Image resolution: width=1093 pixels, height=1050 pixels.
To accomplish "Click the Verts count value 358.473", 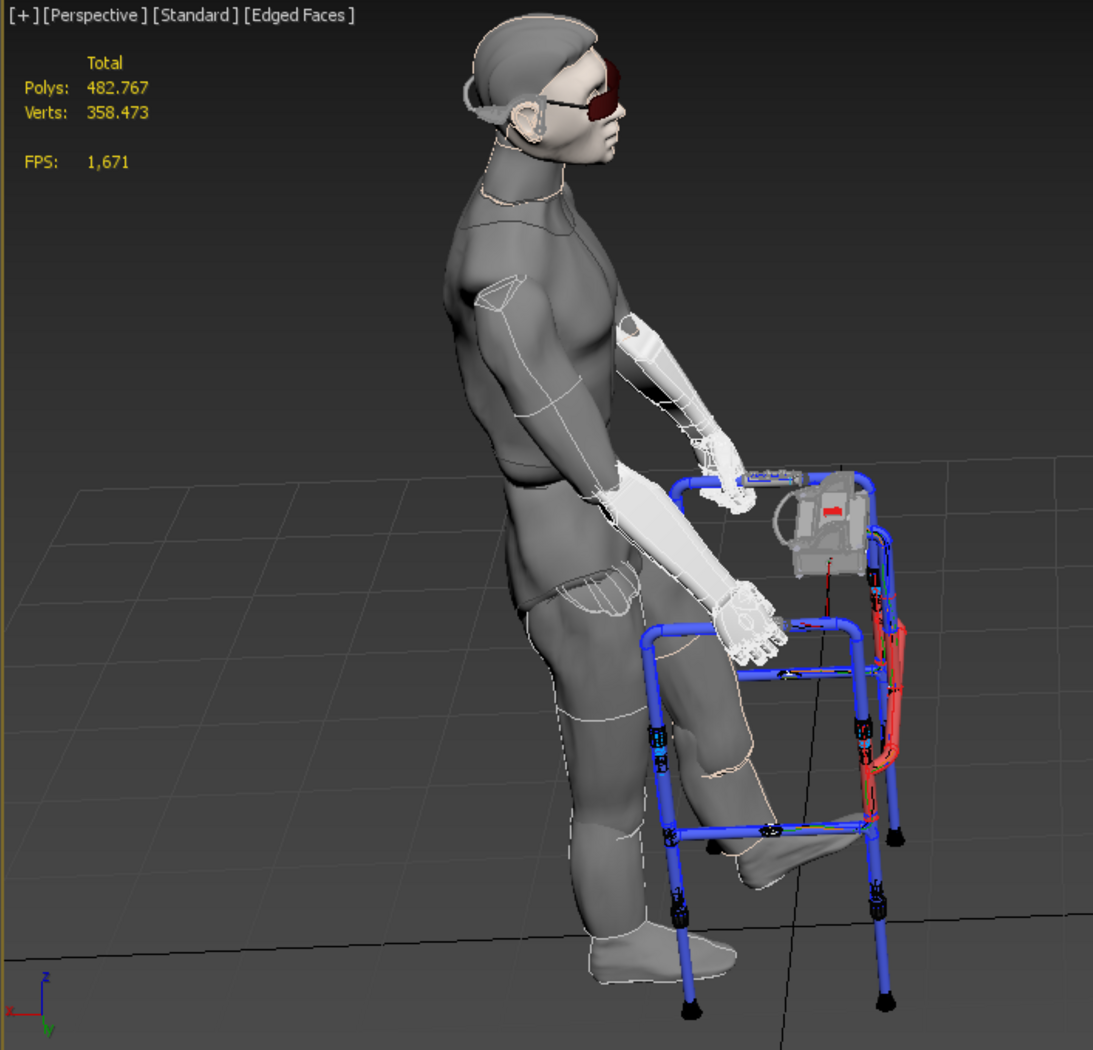I will (x=117, y=112).
